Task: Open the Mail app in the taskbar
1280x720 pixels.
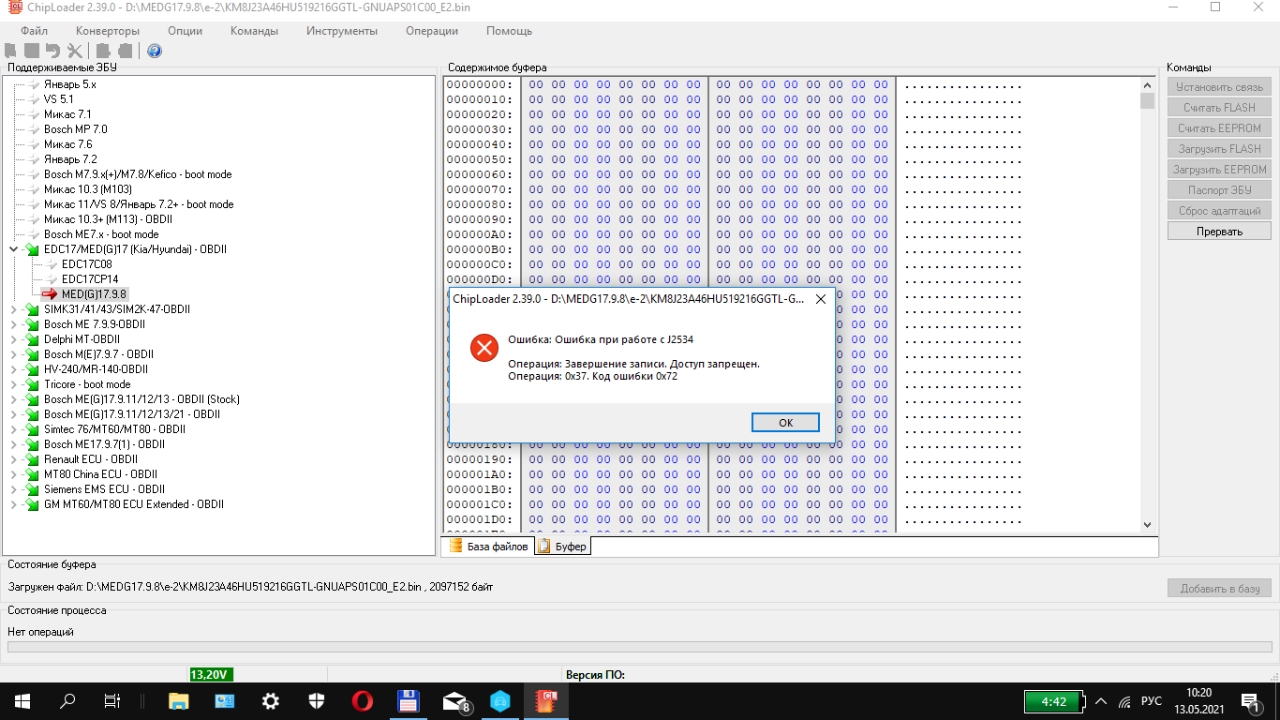Action: (456, 701)
